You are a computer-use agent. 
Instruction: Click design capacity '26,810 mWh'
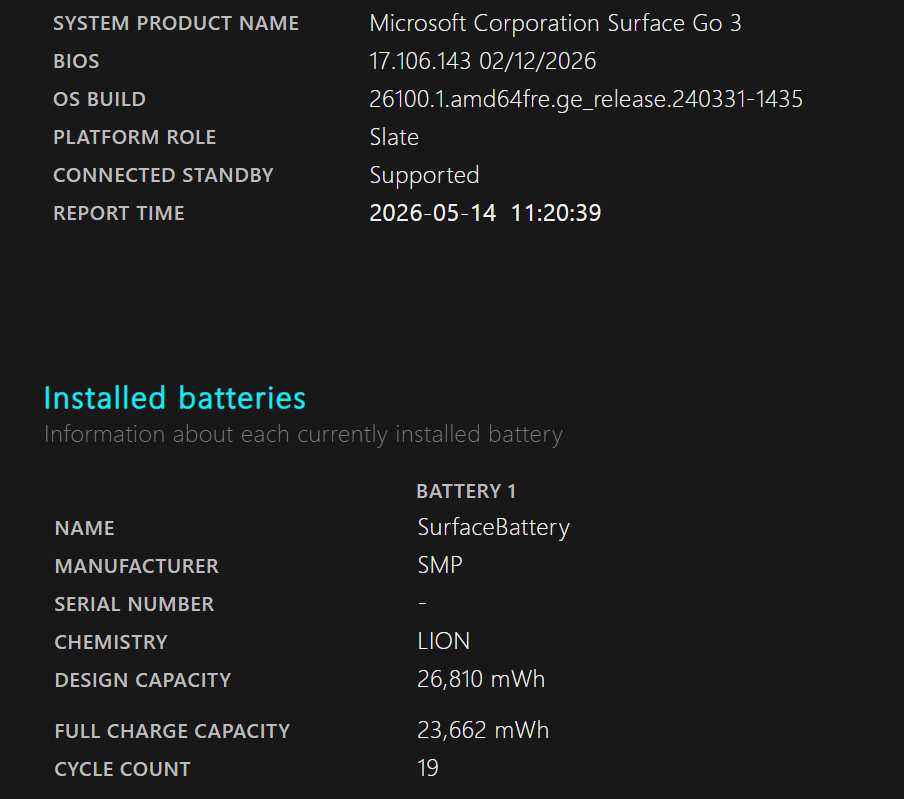pos(481,680)
